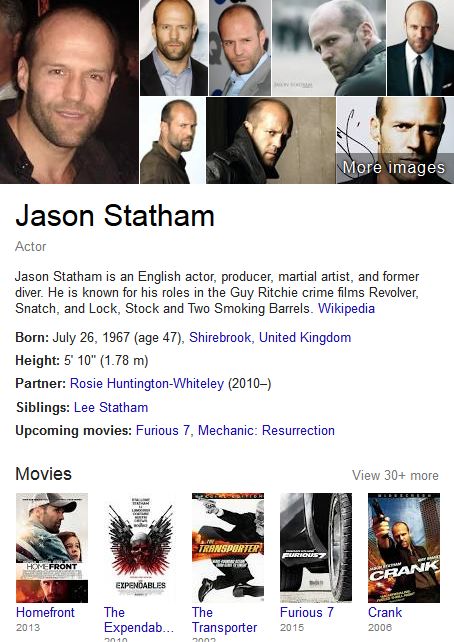Click View 30+ more movies
The height and width of the screenshot is (642, 454).
coord(395,475)
